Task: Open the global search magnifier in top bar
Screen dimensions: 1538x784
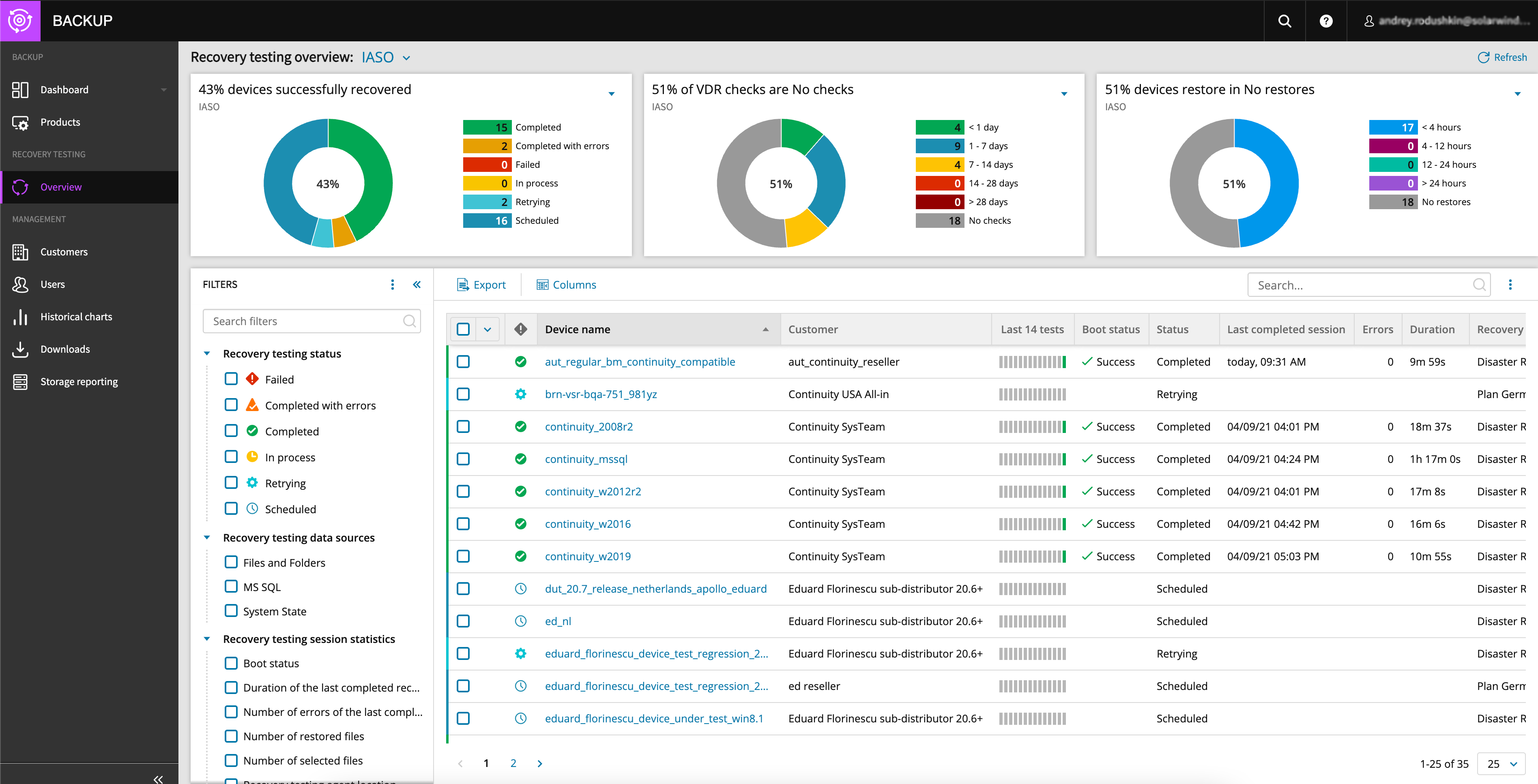Action: click(x=1284, y=21)
